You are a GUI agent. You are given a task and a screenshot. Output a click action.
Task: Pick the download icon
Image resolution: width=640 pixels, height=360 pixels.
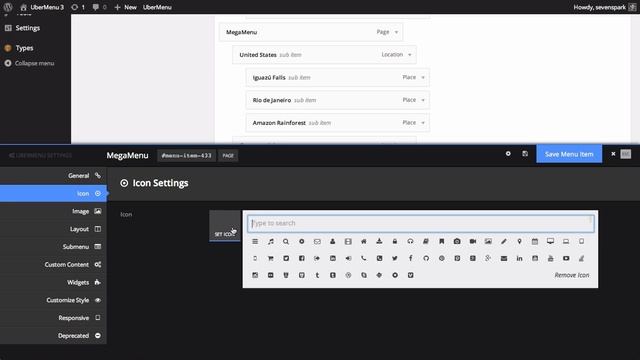coord(379,242)
